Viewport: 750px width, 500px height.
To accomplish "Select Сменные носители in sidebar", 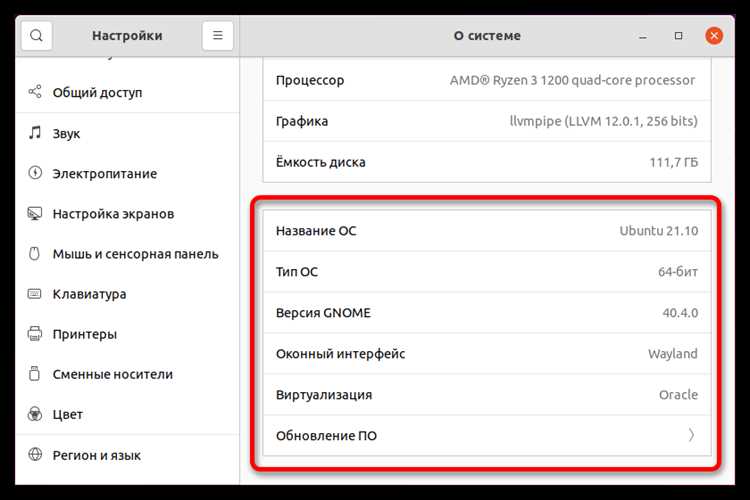I will 127,374.
